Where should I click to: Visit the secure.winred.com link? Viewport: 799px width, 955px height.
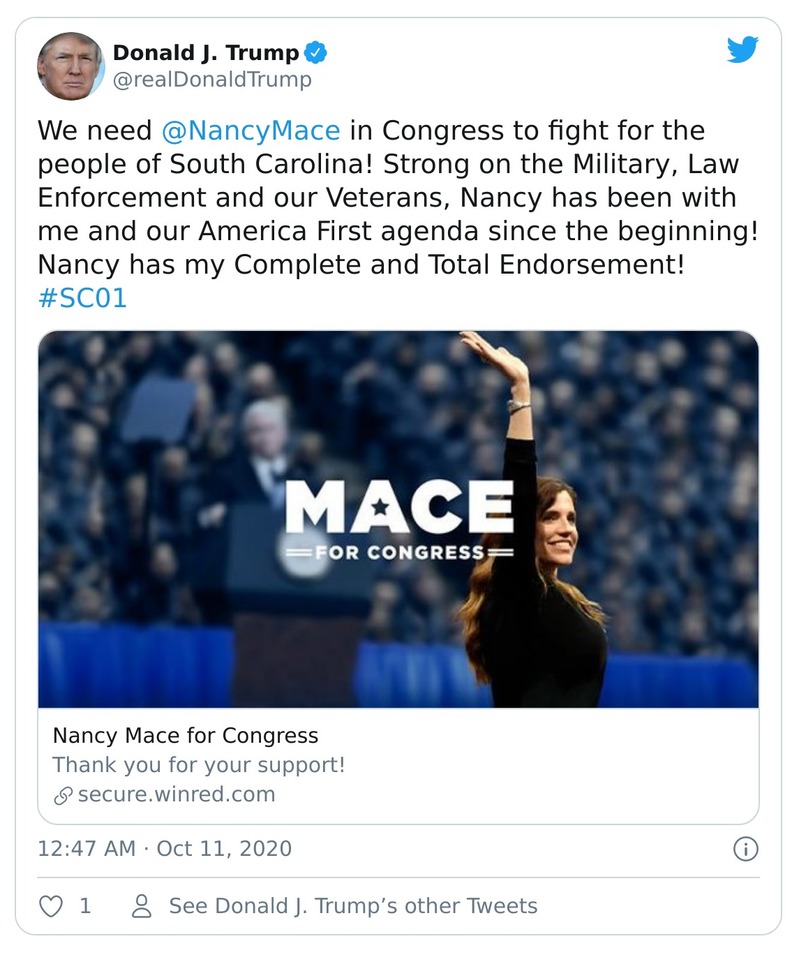click(x=176, y=795)
